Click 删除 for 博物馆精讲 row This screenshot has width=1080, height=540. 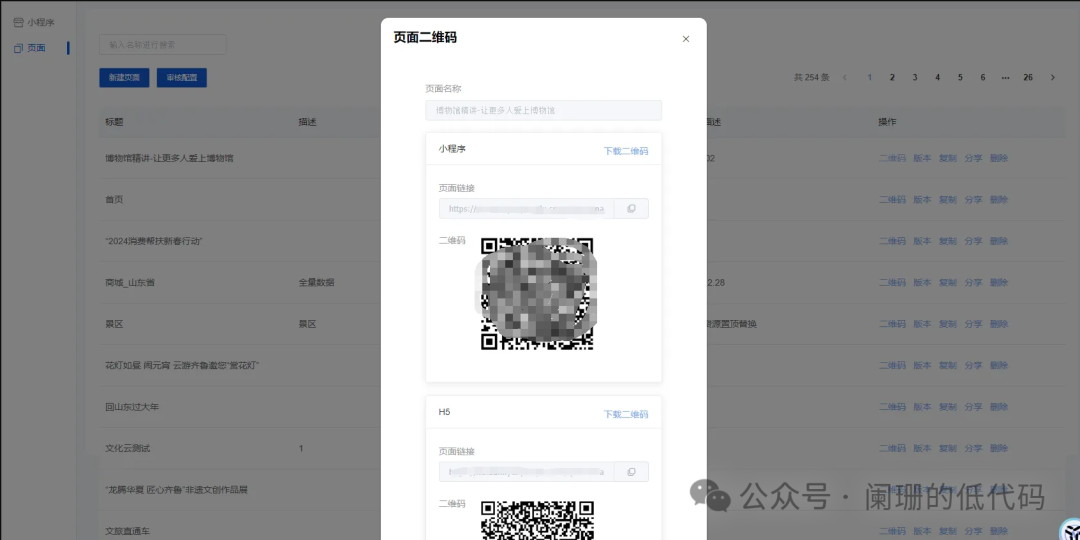(x=999, y=158)
